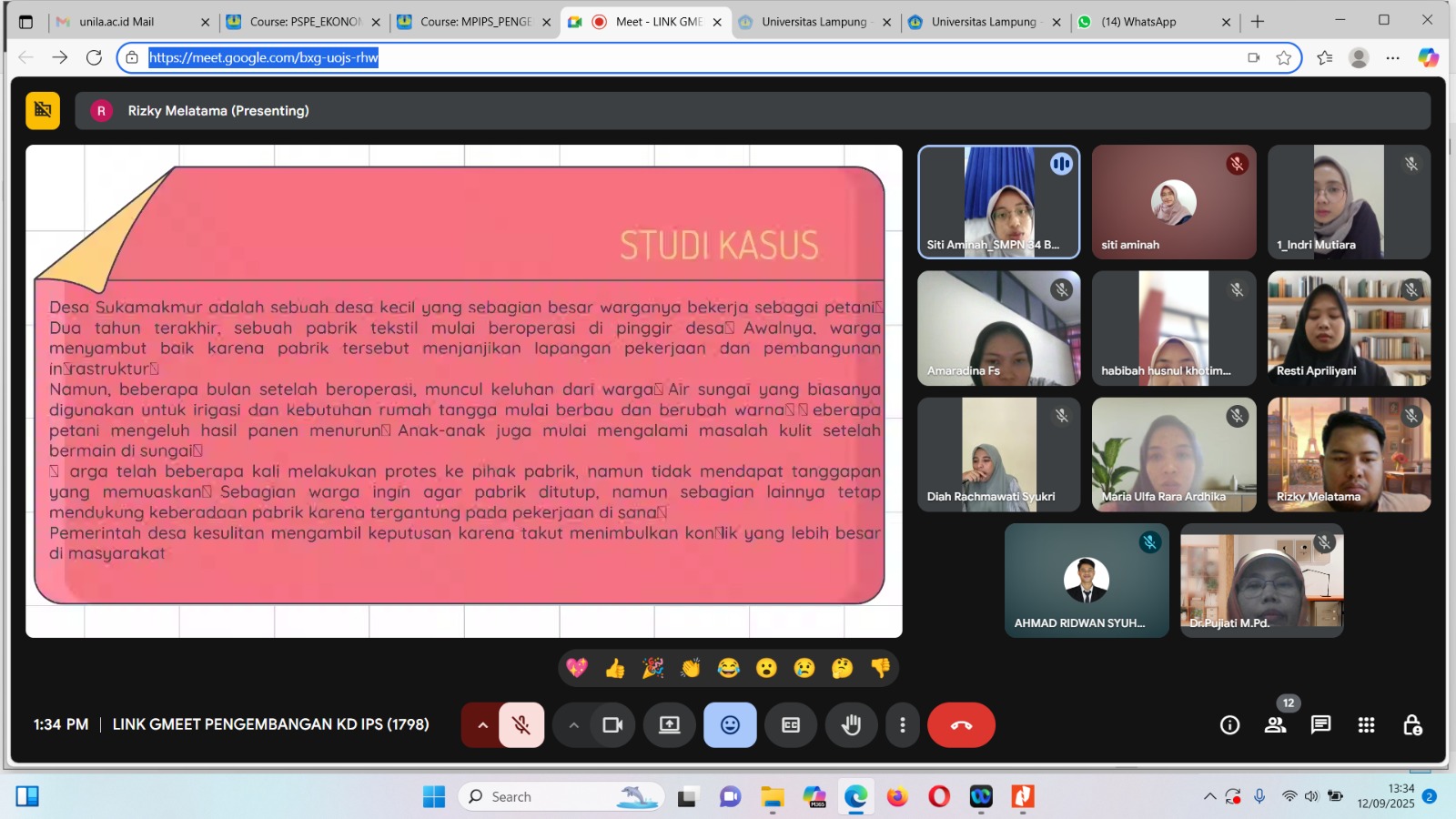Click the raise hand icon
Image resolution: width=1456 pixels, height=819 pixels.
(x=851, y=725)
